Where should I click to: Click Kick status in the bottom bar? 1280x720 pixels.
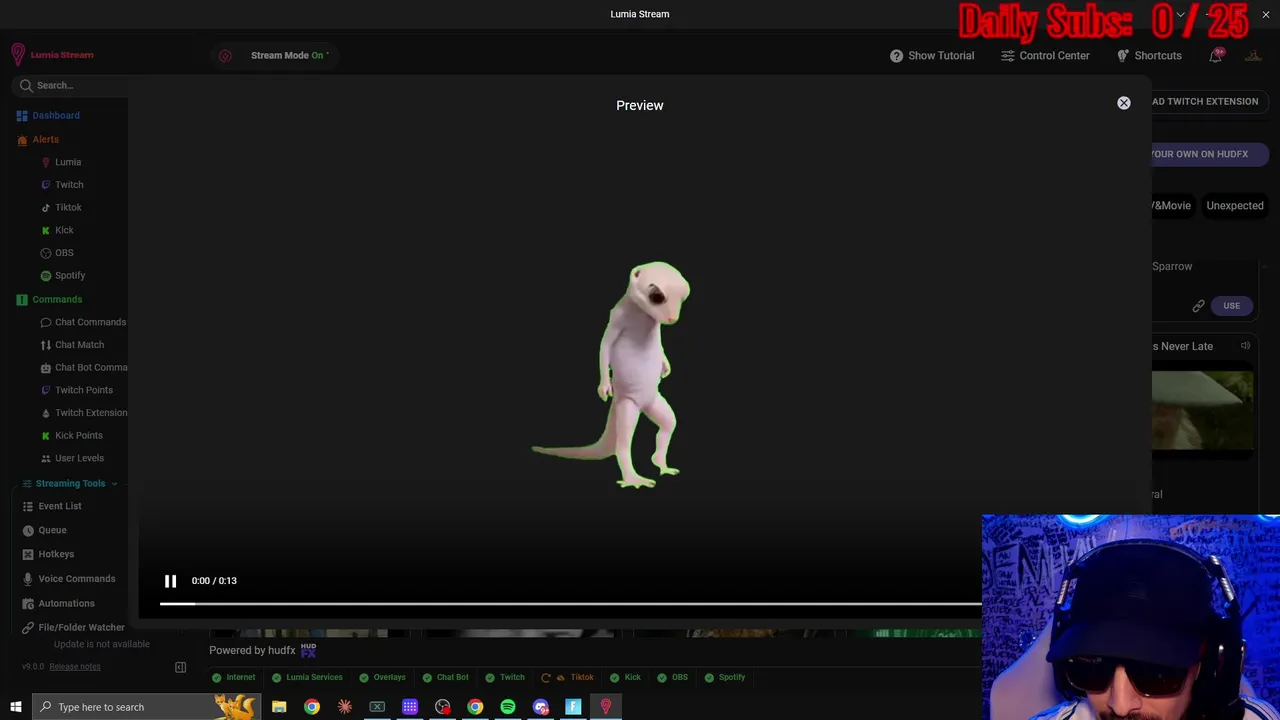tap(625, 677)
